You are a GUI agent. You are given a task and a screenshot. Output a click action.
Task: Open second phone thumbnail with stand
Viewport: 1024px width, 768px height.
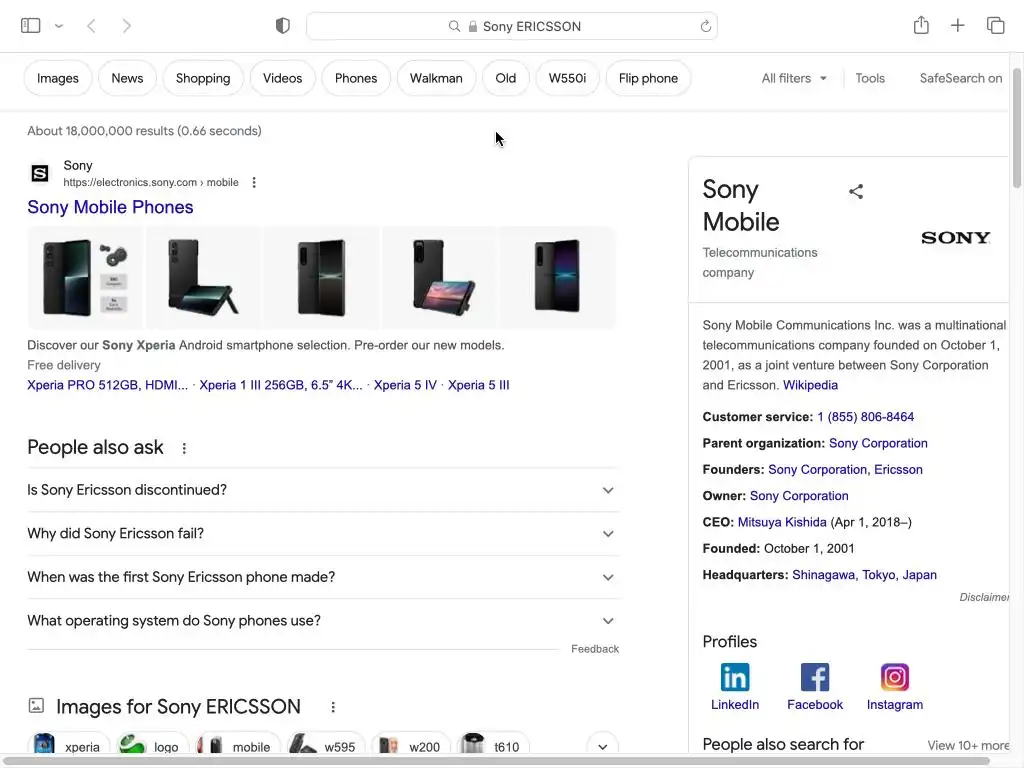point(202,278)
